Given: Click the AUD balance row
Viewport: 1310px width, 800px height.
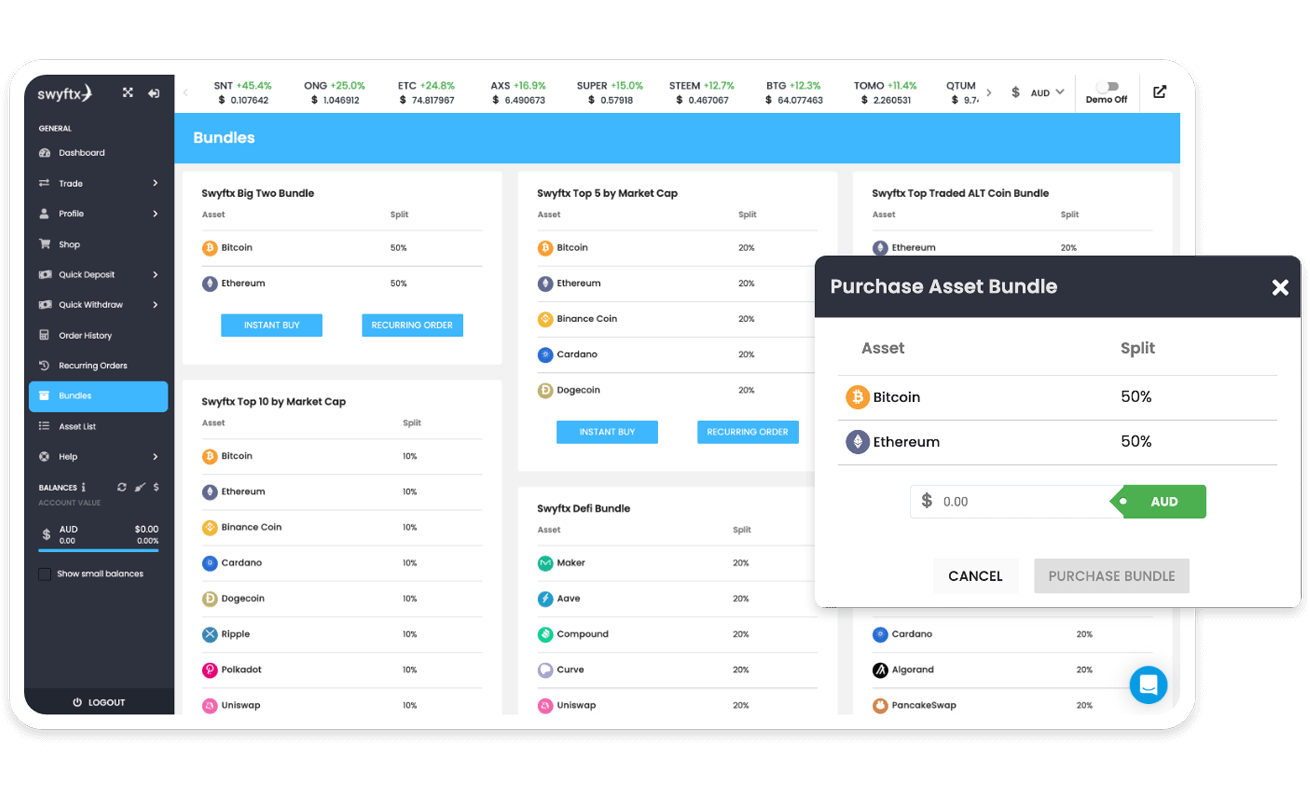Looking at the screenshot, I should 99,536.
